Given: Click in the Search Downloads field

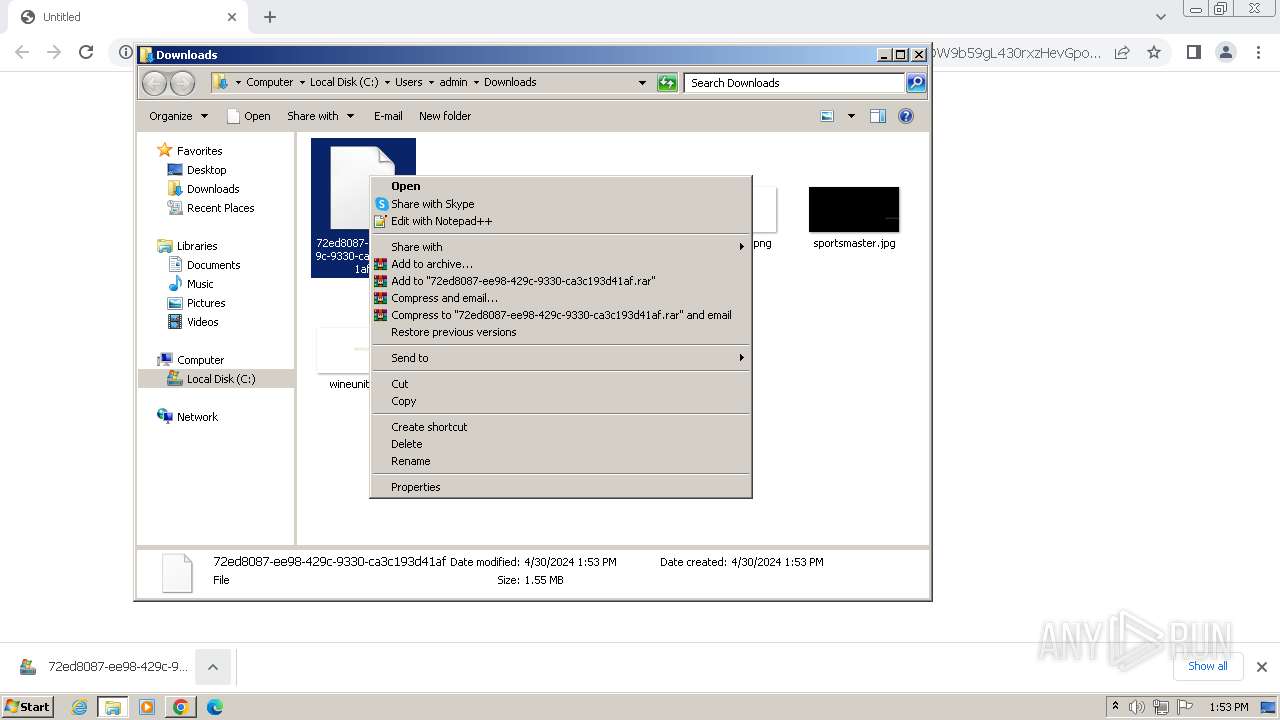Looking at the screenshot, I should (795, 83).
